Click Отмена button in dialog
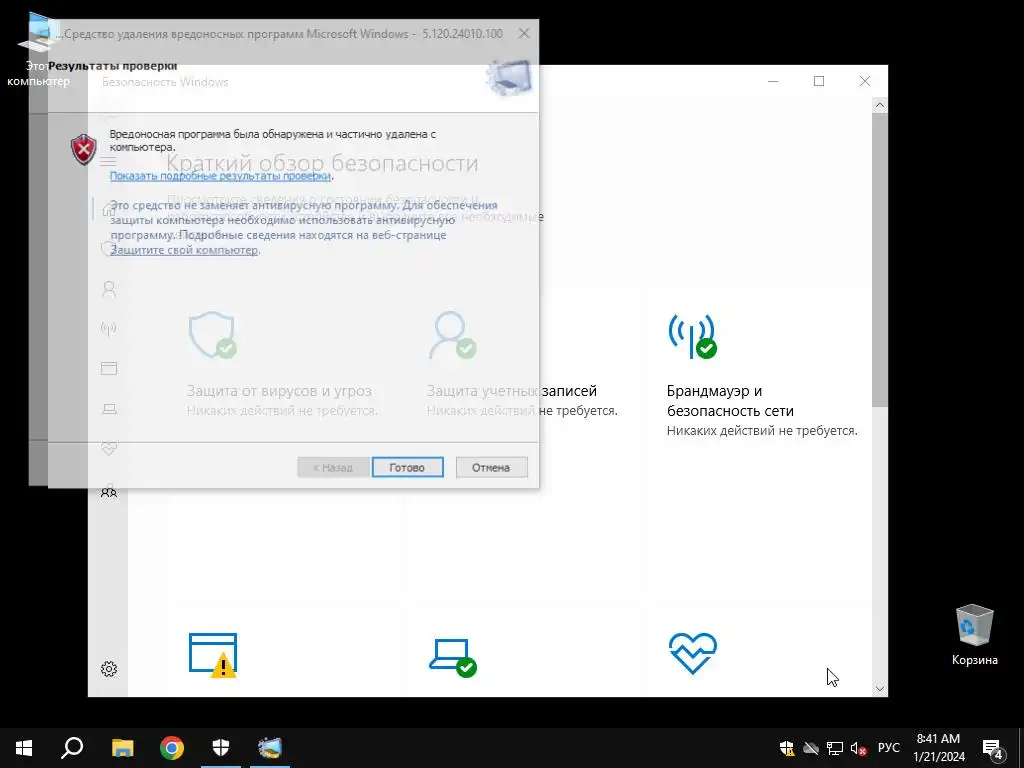 (x=491, y=467)
